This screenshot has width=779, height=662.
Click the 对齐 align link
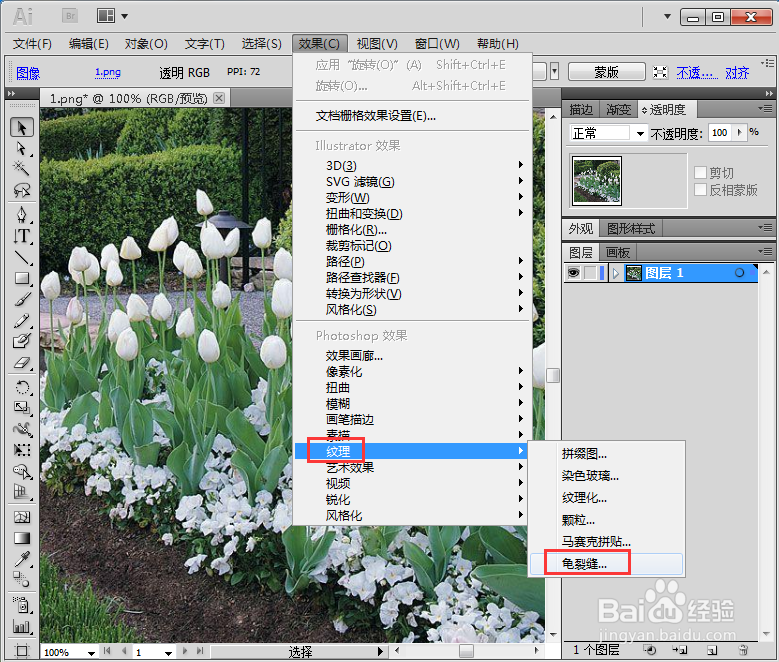tap(737, 73)
